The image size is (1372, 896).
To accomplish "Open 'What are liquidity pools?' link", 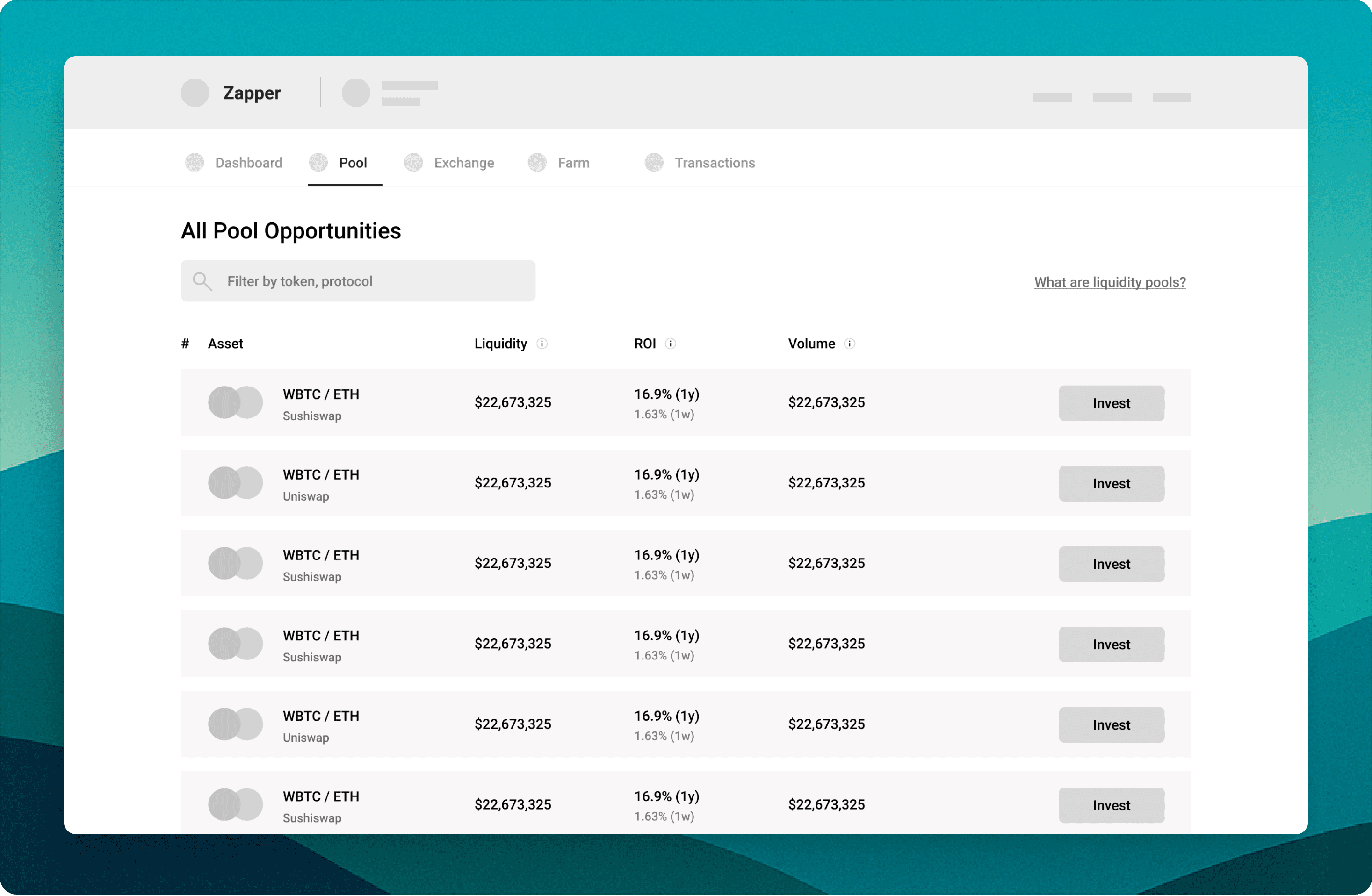I will (x=1109, y=282).
